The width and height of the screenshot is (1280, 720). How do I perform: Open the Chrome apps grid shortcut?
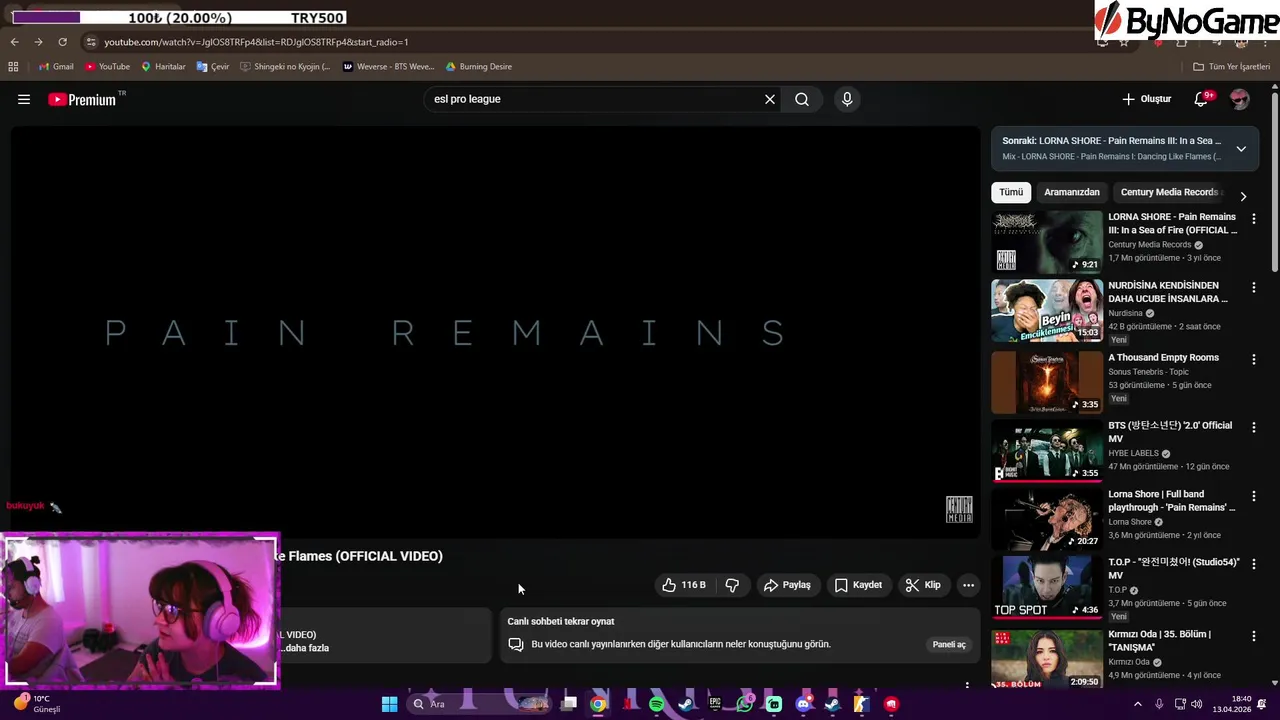click(13, 67)
